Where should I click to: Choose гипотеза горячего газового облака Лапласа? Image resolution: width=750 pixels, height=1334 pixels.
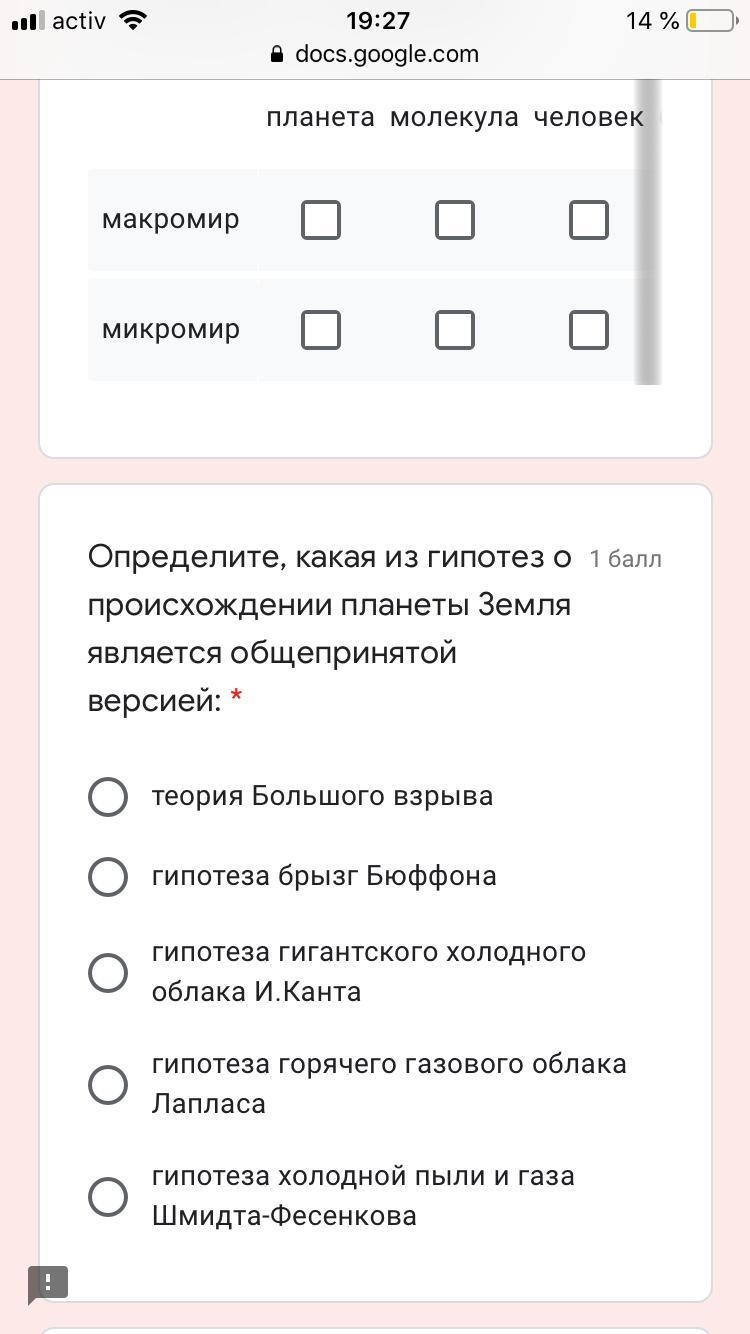click(x=108, y=1084)
